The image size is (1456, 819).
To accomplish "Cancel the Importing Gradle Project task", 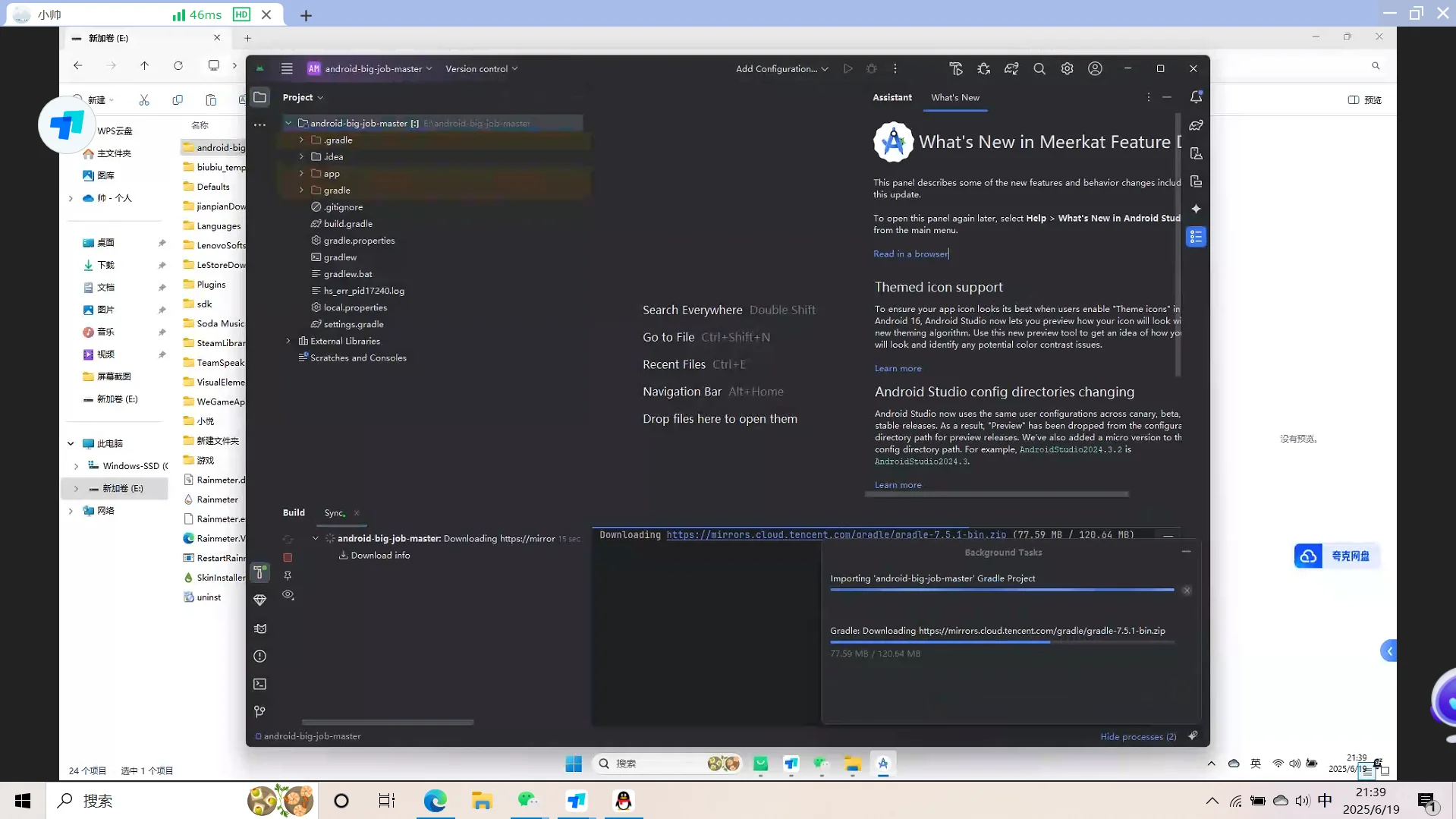I will (1187, 591).
